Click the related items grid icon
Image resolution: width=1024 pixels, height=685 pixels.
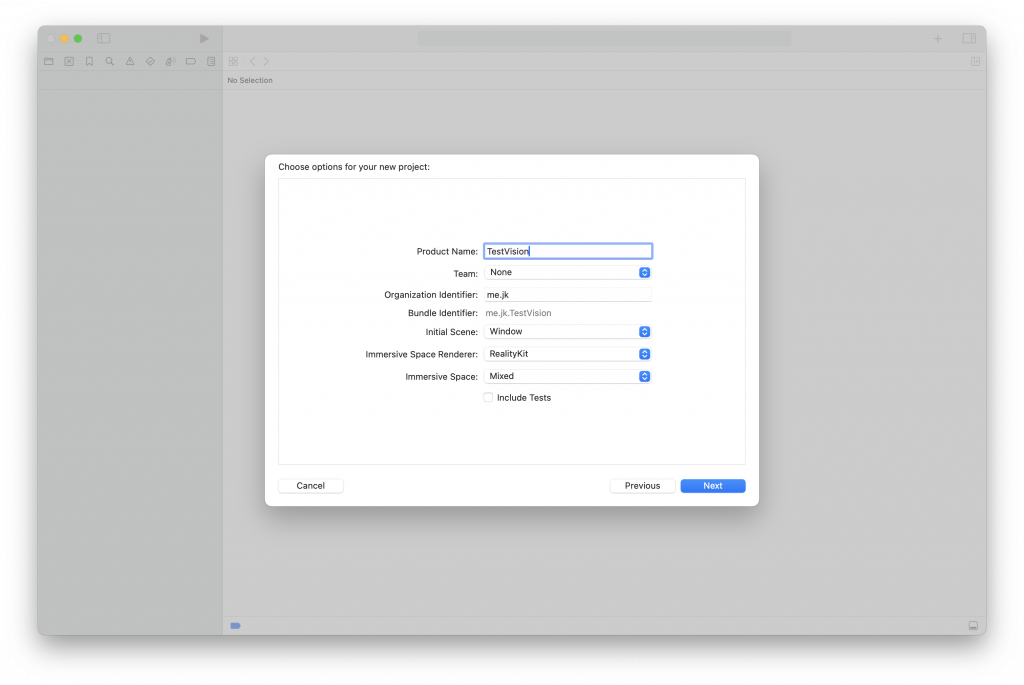[233, 61]
